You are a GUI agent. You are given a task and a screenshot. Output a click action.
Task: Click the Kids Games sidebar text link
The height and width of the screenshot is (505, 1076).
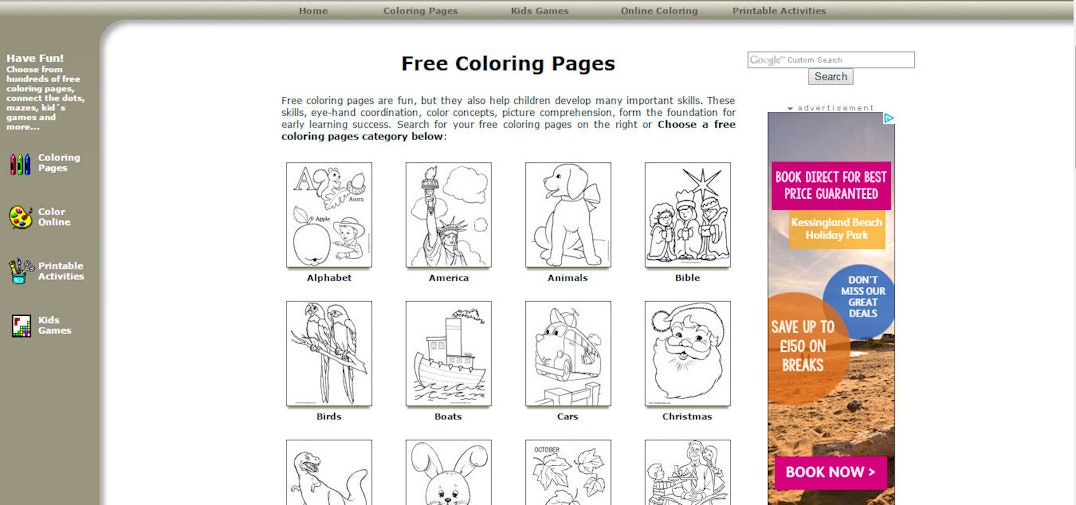click(54, 325)
